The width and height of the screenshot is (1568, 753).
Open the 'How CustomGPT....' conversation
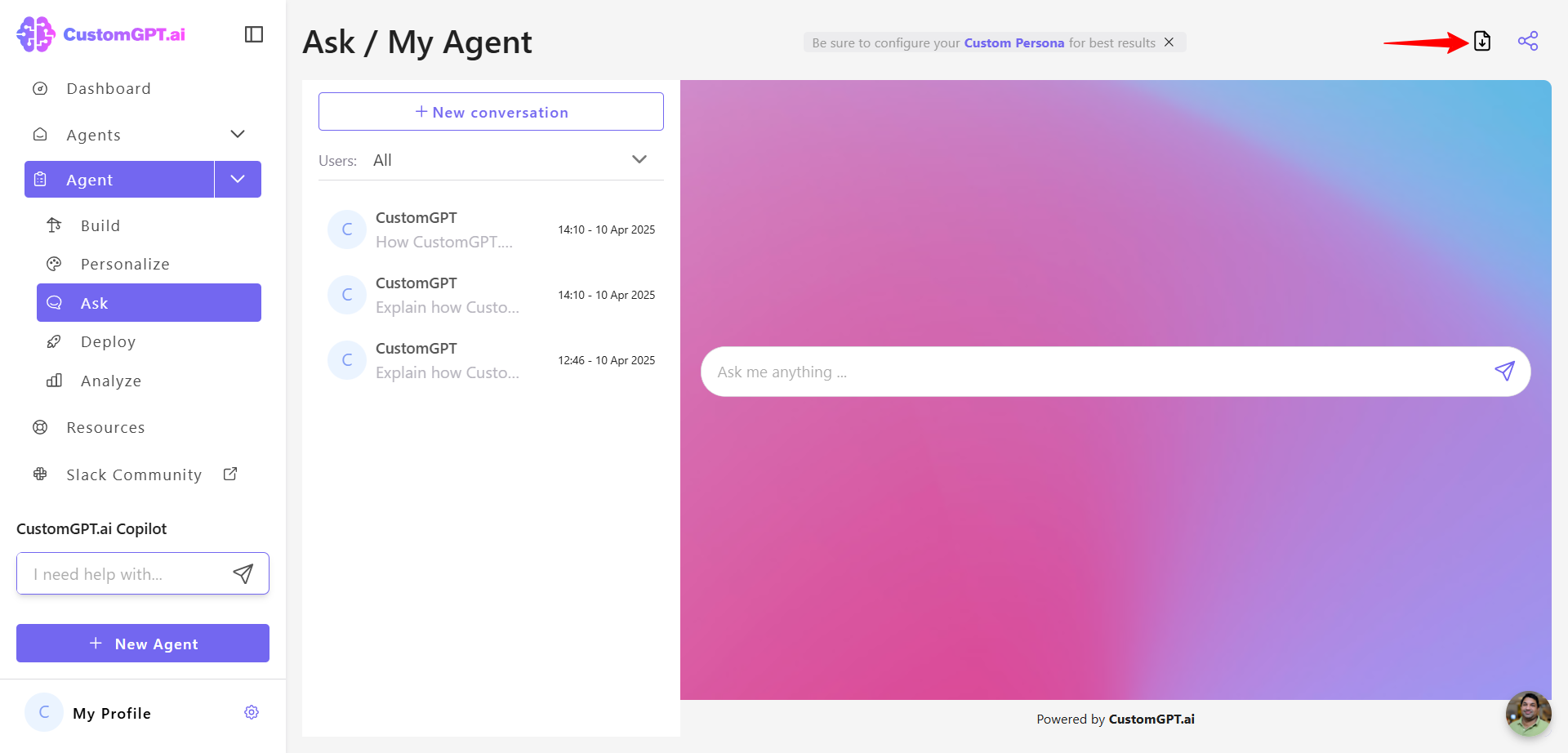pos(491,229)
